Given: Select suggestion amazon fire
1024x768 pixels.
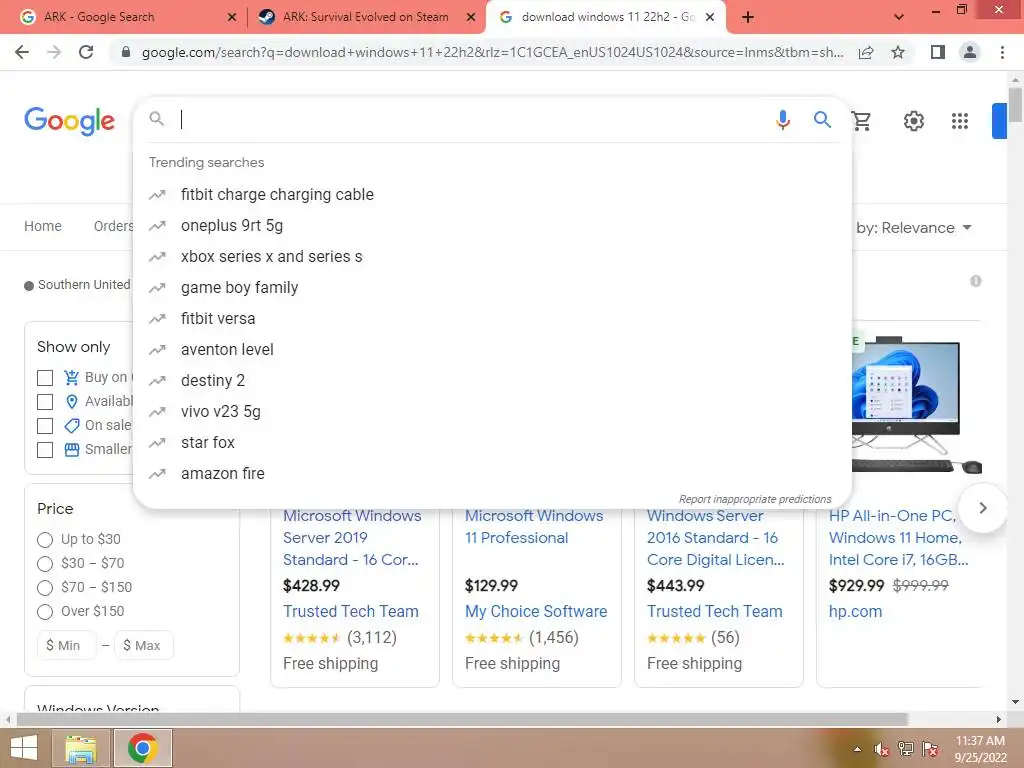Looking at the screenshot, I should 492,473.
